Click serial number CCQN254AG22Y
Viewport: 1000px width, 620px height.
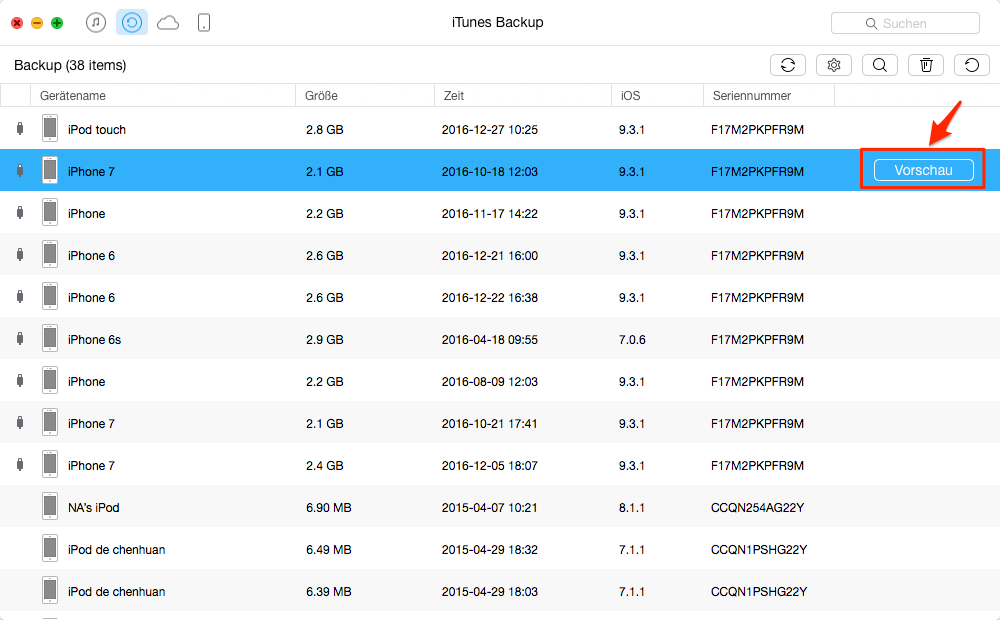point(758,508)
